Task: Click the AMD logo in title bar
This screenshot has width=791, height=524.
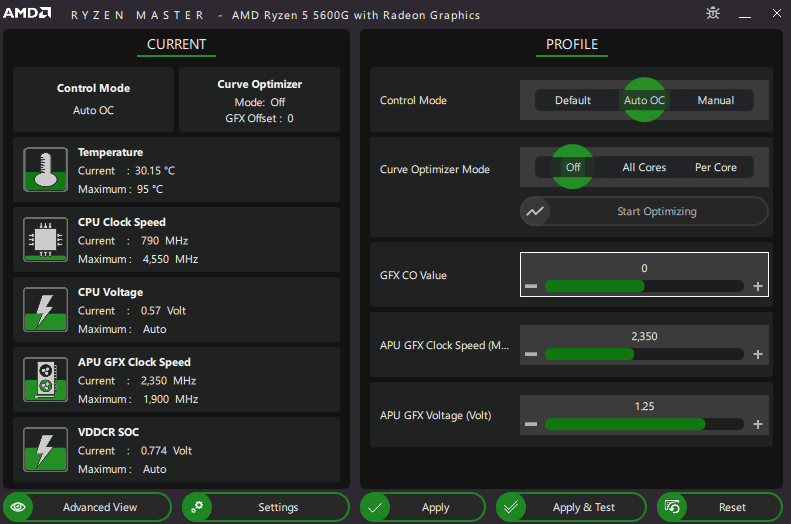Action: 27,13
